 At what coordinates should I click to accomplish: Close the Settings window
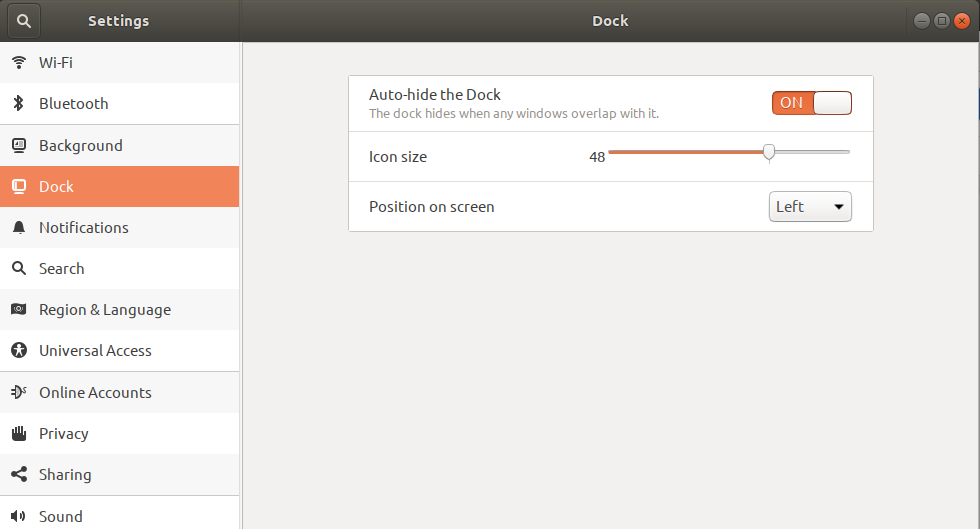click(x=962, y=21)
